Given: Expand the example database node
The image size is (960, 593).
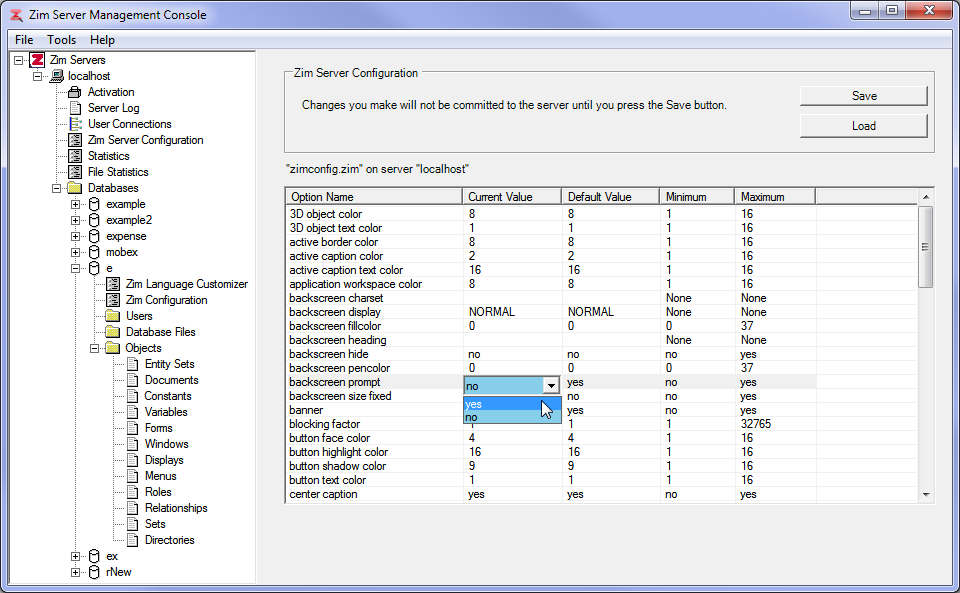Looking at the screenshot, I should click(75, 204).
